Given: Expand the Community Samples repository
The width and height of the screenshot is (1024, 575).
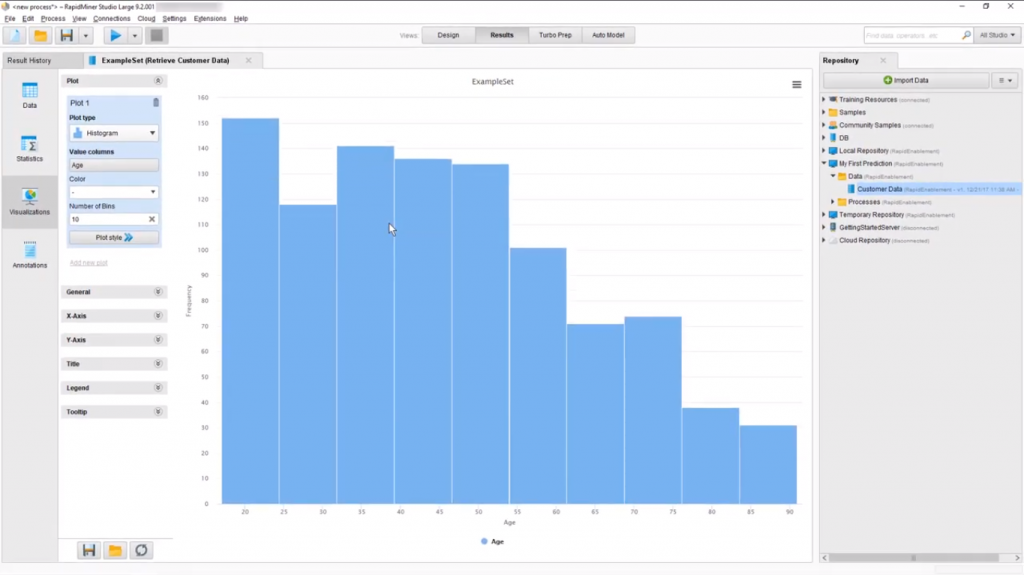Looking at the screenshot, I should tap(824, 125).
